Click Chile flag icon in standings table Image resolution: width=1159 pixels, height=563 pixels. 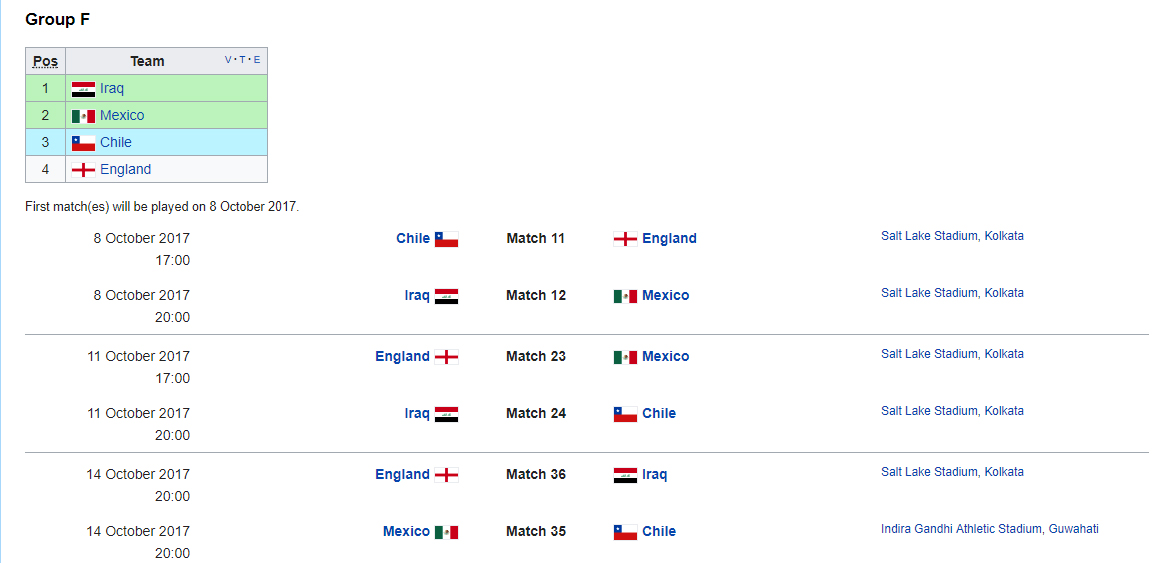pyautogui.click(x=84, y=143)
